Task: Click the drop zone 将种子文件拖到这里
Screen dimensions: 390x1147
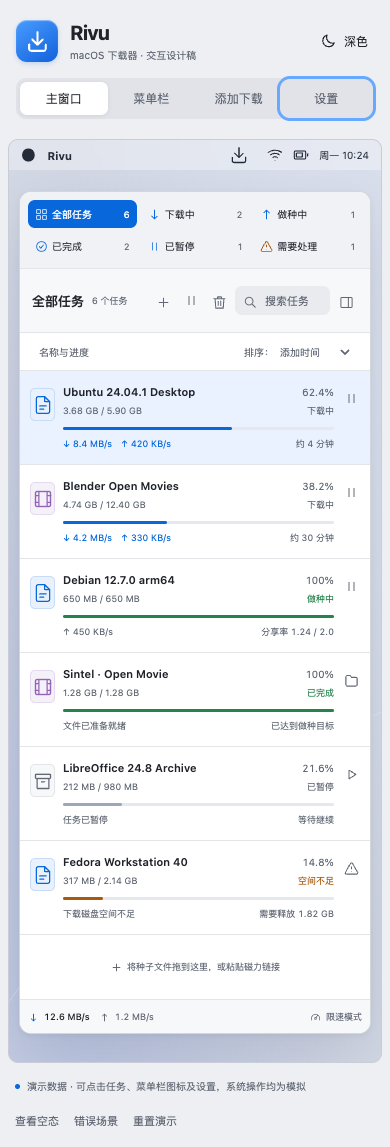Action: click(x=195, y=967)
